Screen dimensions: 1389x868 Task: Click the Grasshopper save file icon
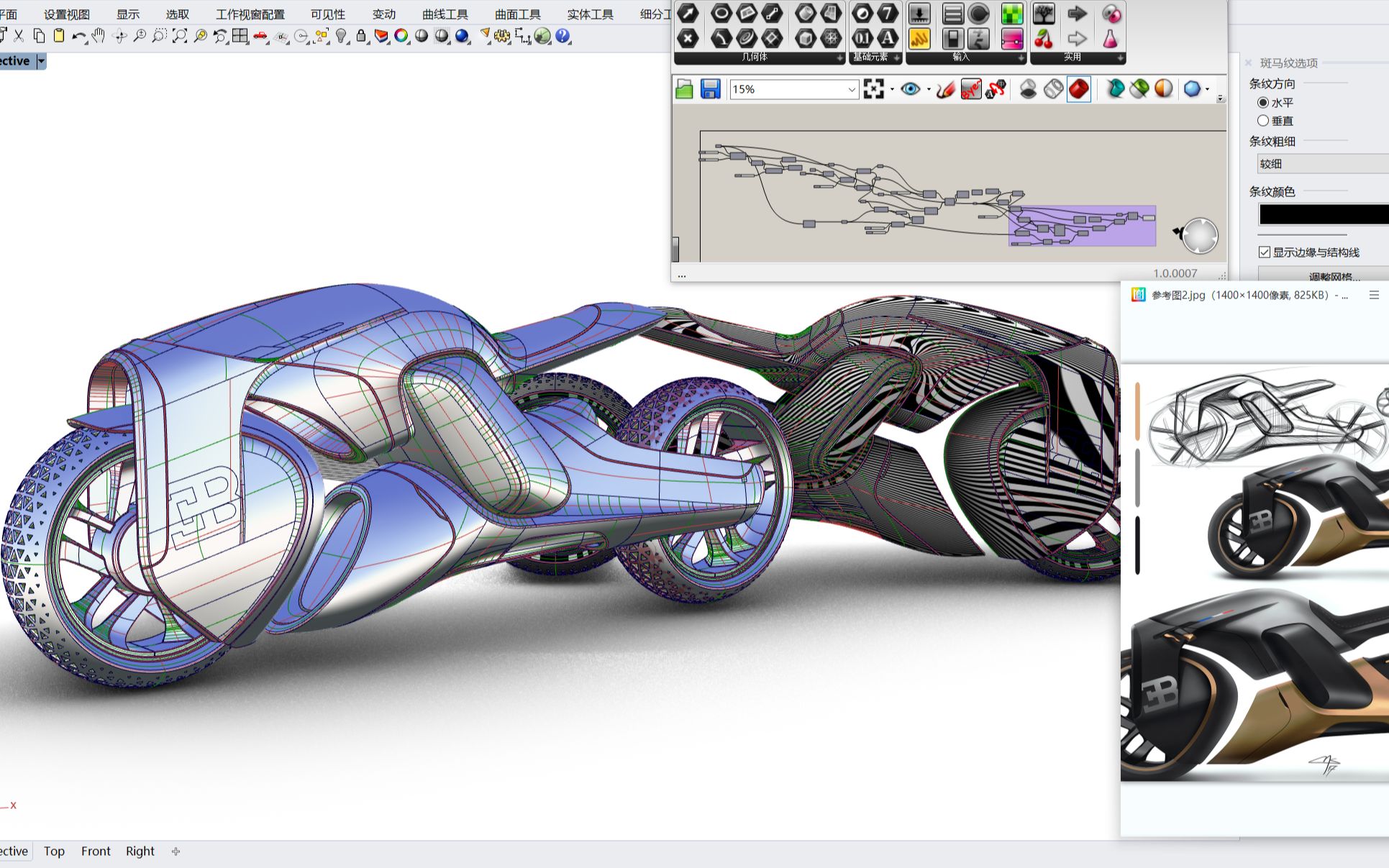710,89
